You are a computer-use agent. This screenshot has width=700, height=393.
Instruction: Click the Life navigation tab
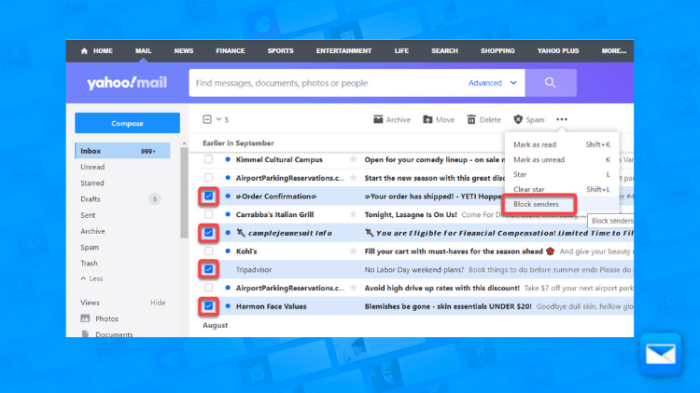click(401, 51)
